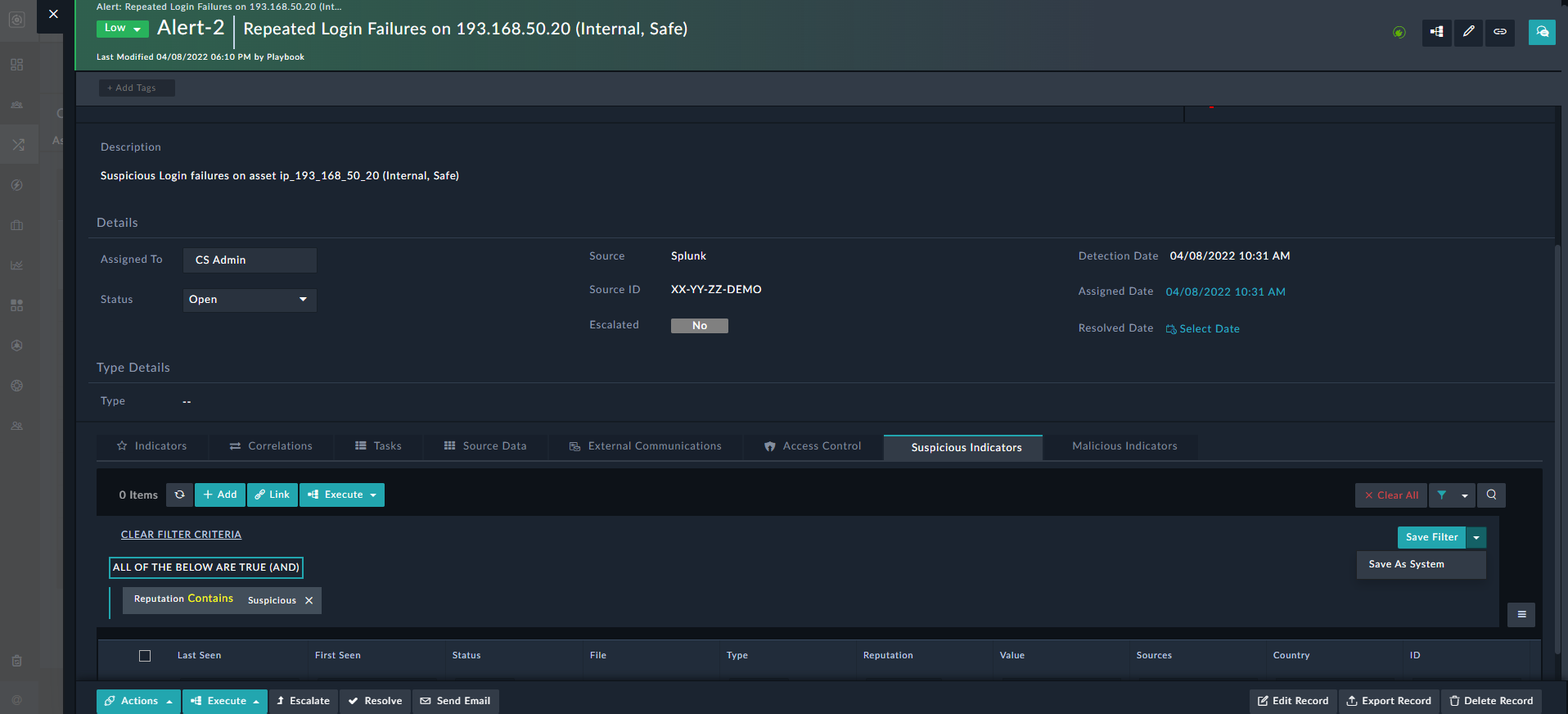Click Select Date for Resolved Date
This screenshot has height=714, width=1568.
[1203, 329]
